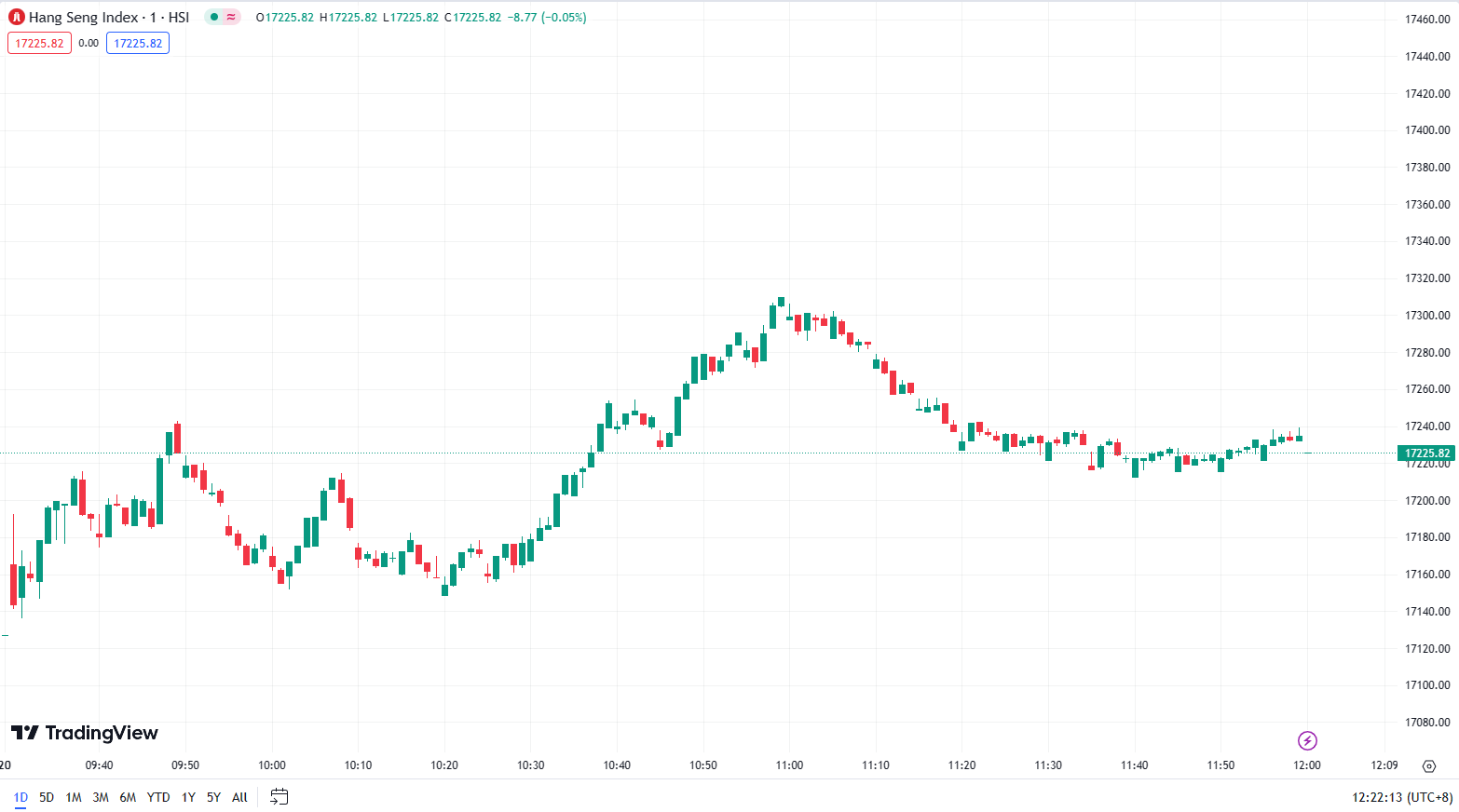Select the 5D time range
The width and height of the screenshot is (1459, 812).
(x=47, y=797)
